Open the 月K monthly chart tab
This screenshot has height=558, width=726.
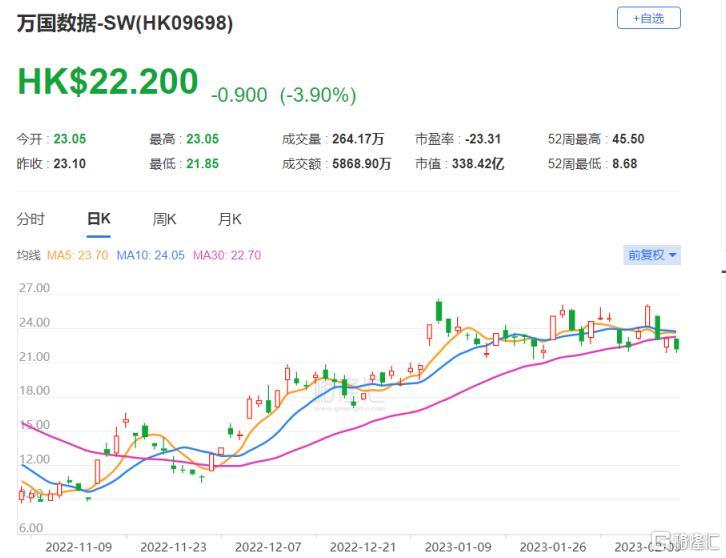tap(230, 219)
